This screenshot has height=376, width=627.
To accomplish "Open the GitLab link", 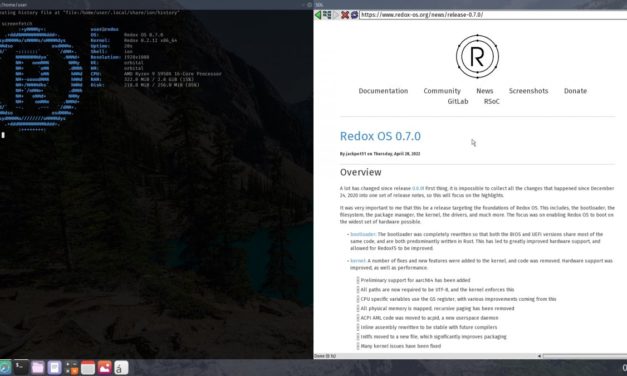I will (457, 101).
